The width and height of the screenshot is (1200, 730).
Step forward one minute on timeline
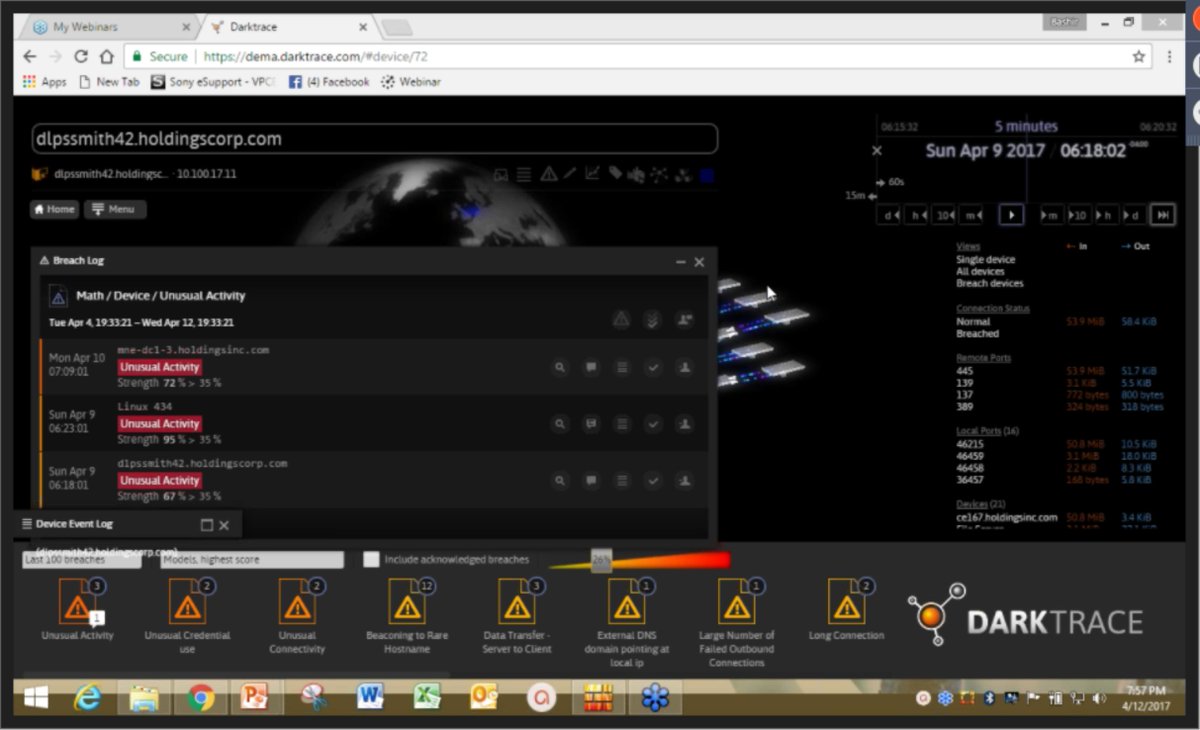[1051, 215]
